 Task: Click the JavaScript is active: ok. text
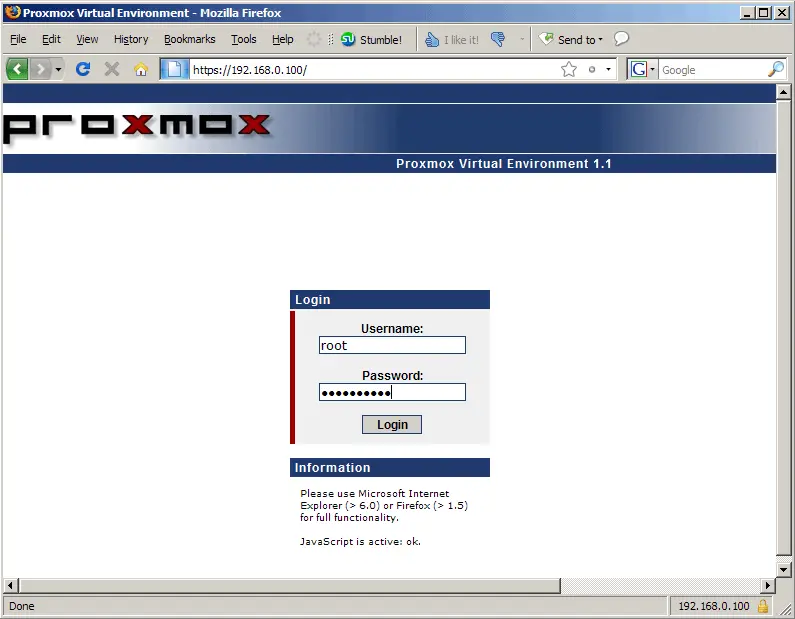tap(360, 541)
